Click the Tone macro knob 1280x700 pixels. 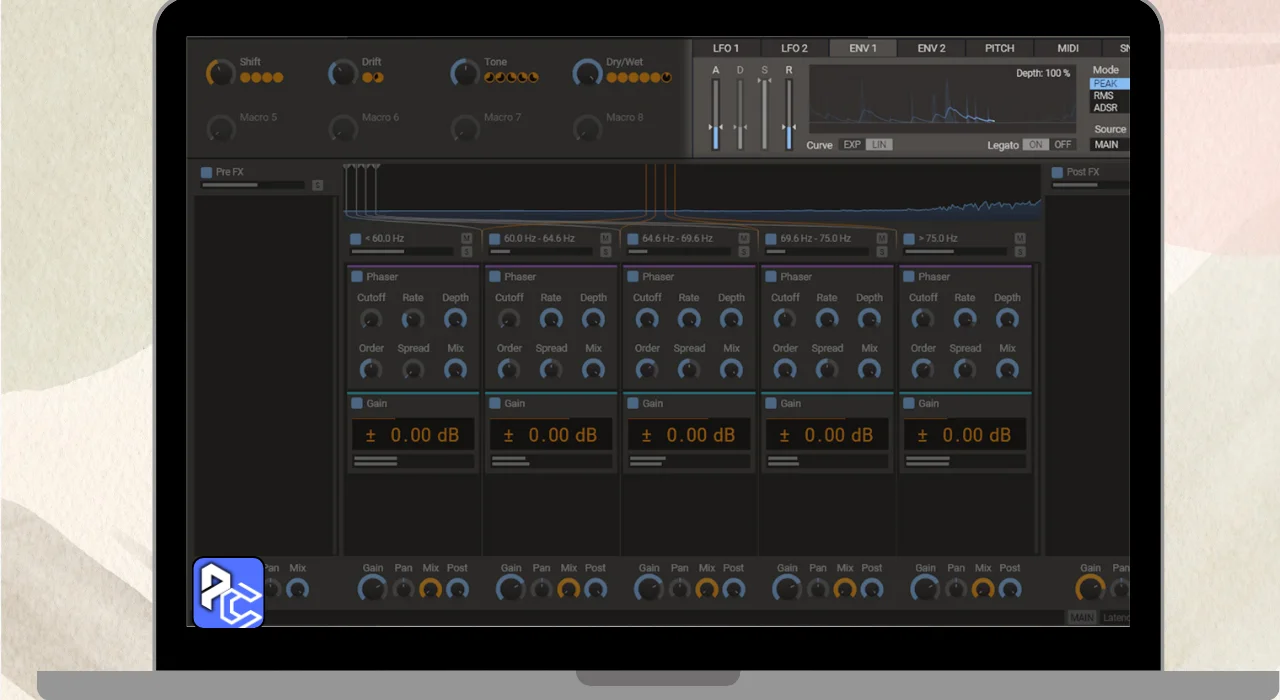coord(464,73)
